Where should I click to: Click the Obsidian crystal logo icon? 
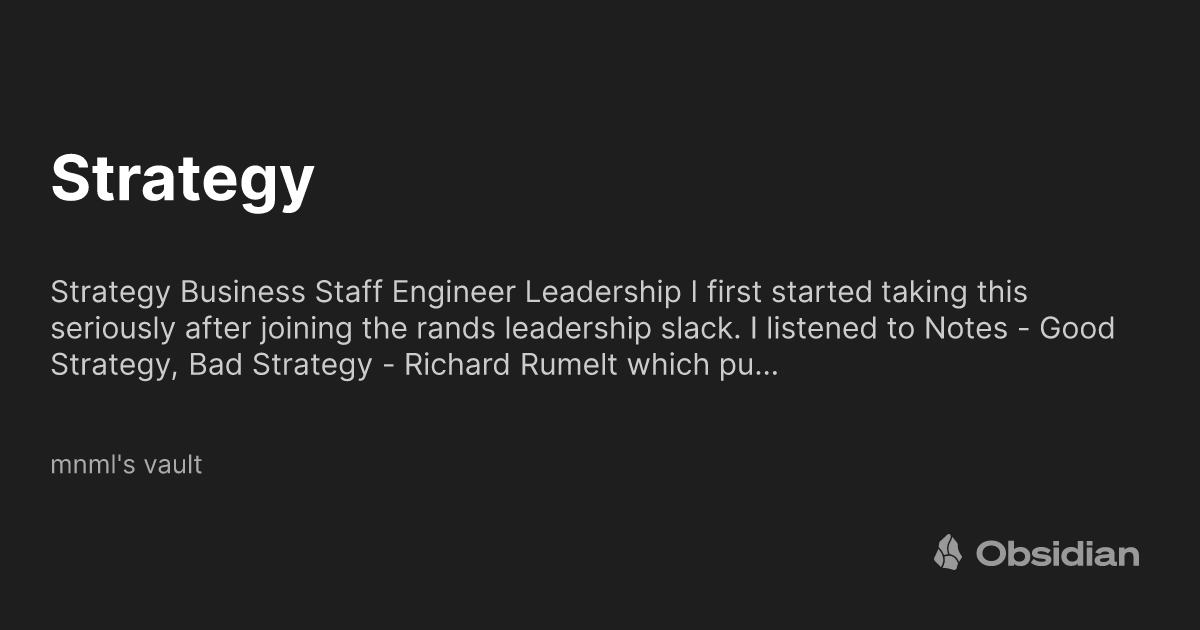pyautogui.click(x=947, y=552)
